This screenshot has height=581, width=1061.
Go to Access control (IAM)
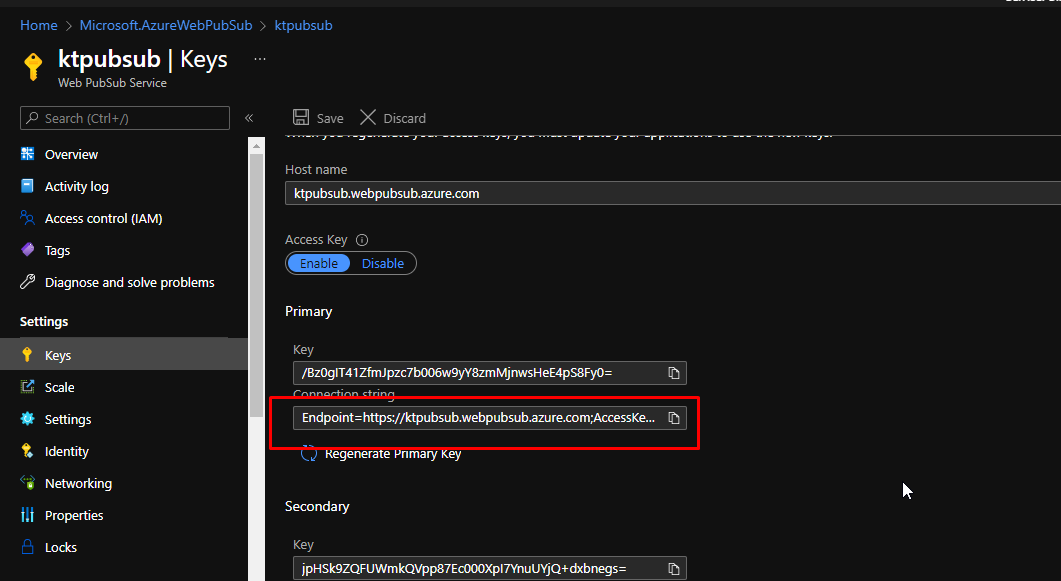103,219
